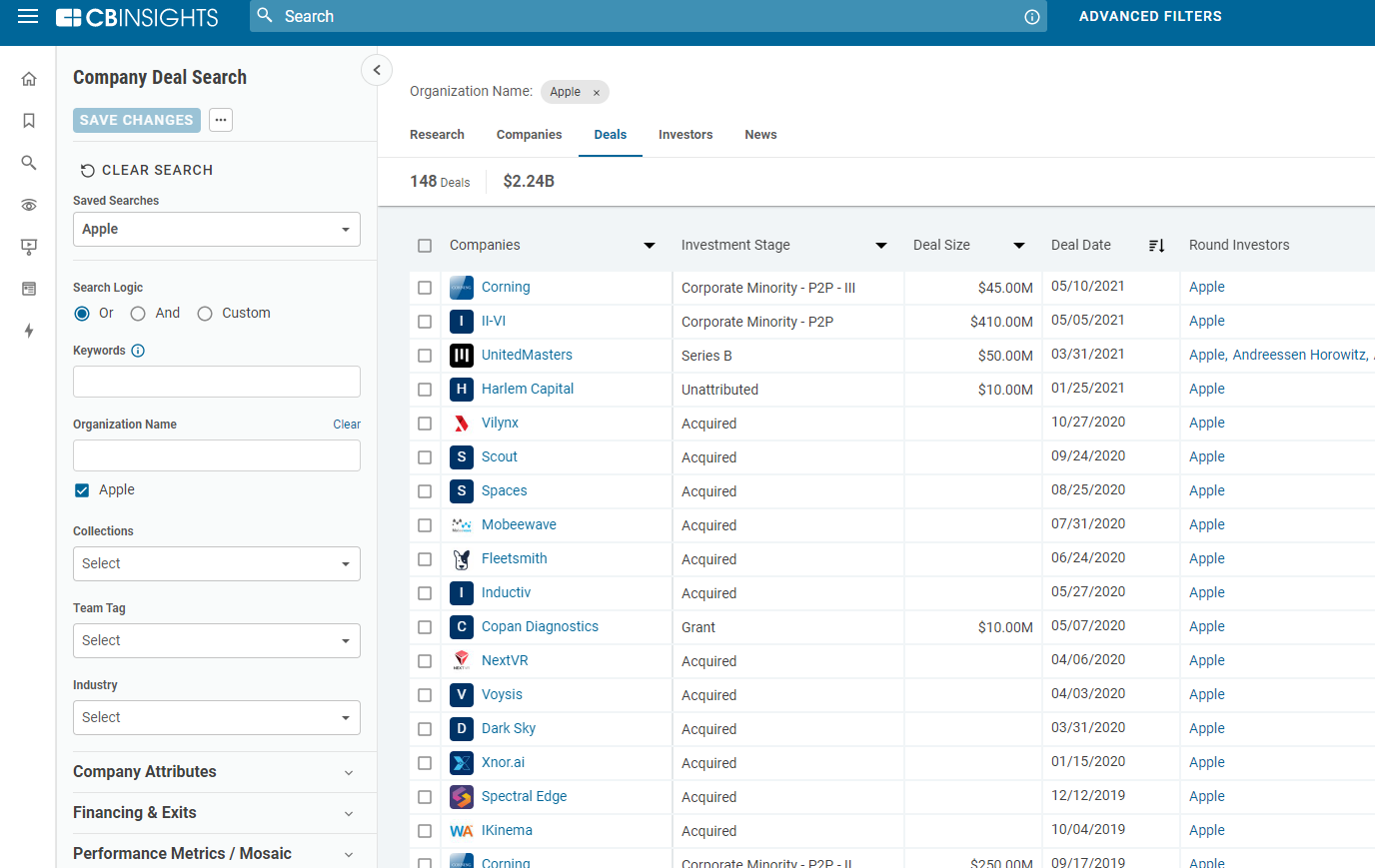The image size is (1375, 868).
Task: Sort deals by Deal Date
Action: point(1156,246)
